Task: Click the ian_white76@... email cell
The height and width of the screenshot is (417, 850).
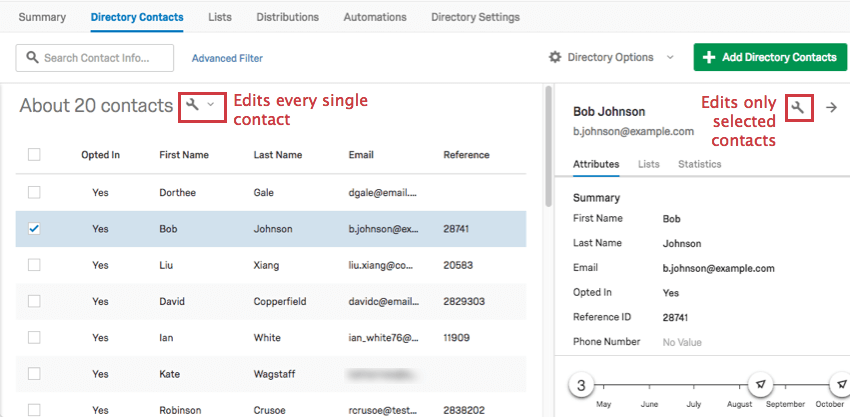Action: [x=384, y=337]
